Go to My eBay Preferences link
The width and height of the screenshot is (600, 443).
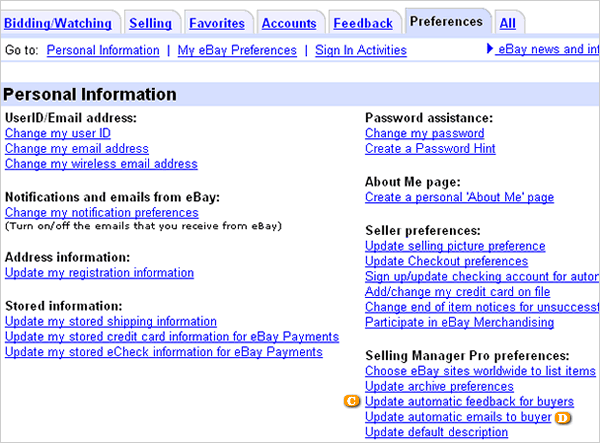click(x=237, y=50)
